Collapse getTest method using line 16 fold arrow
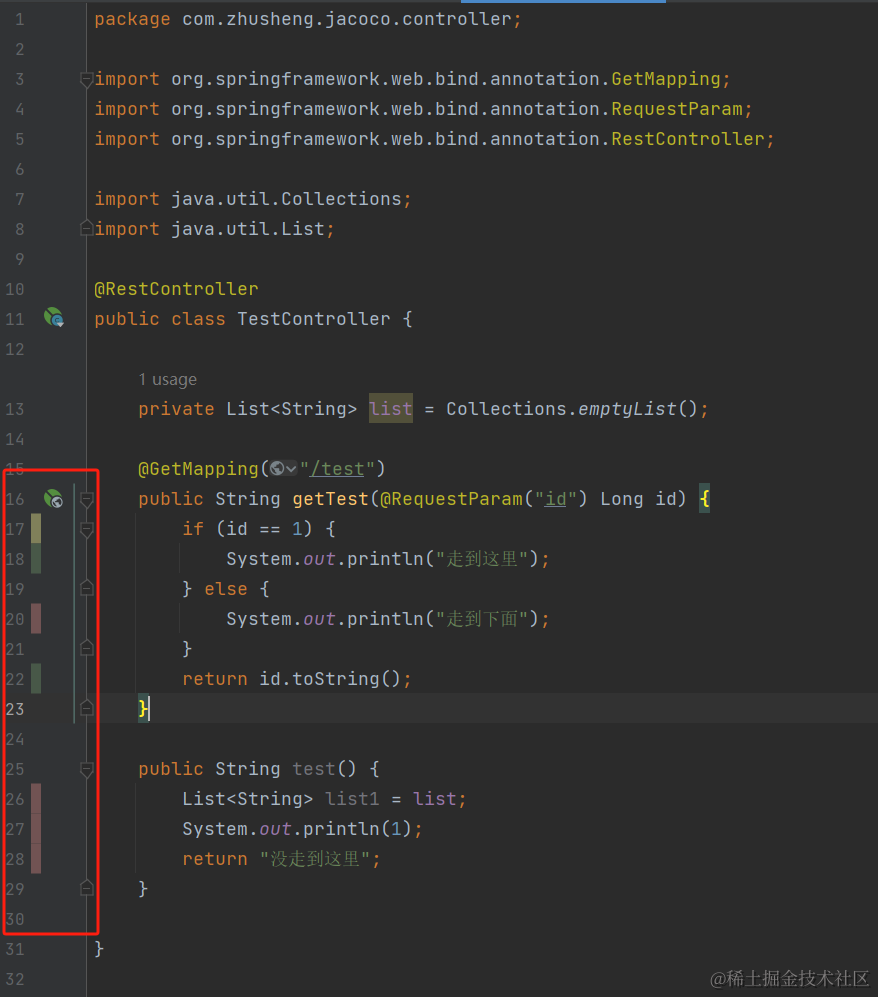 pyautogui.click(x=87, y=500)
